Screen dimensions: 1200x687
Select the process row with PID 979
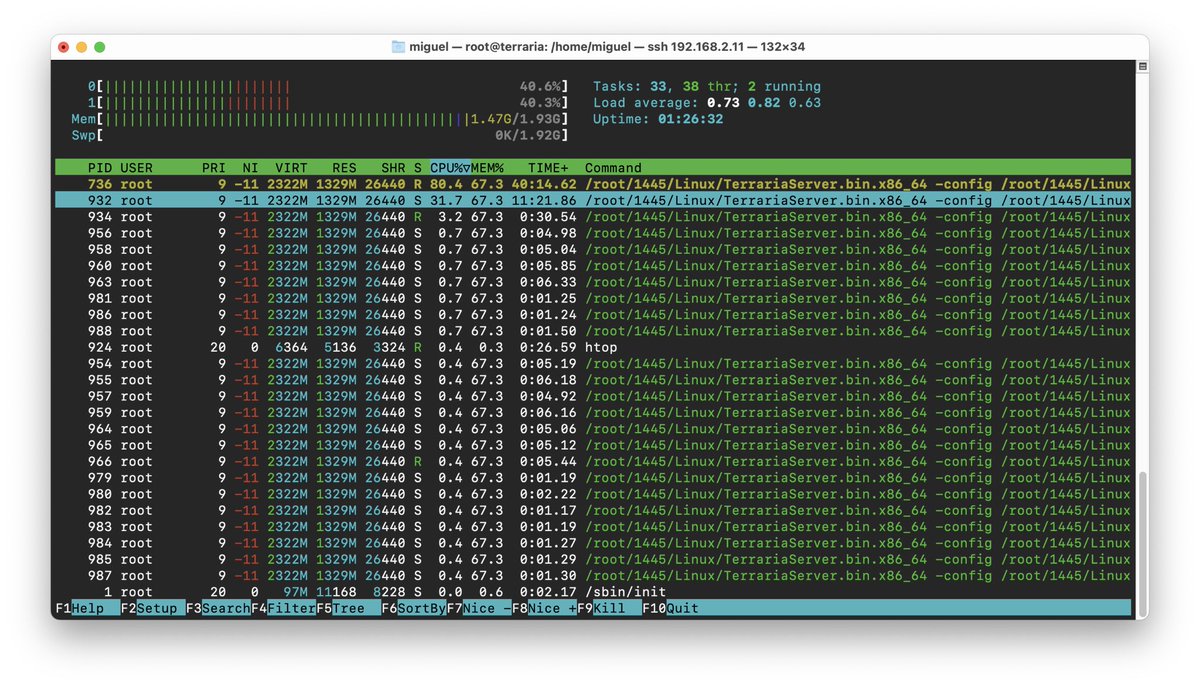pos(593,478)
